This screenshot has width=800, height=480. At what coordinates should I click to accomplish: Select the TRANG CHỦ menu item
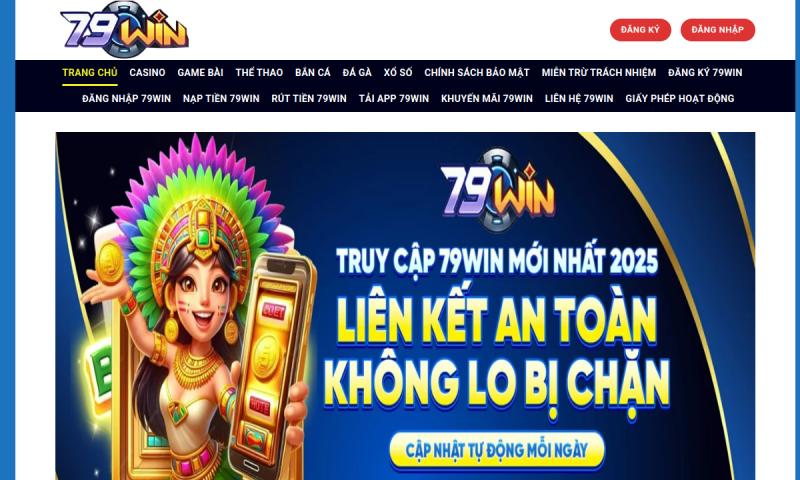pos(90,72)
